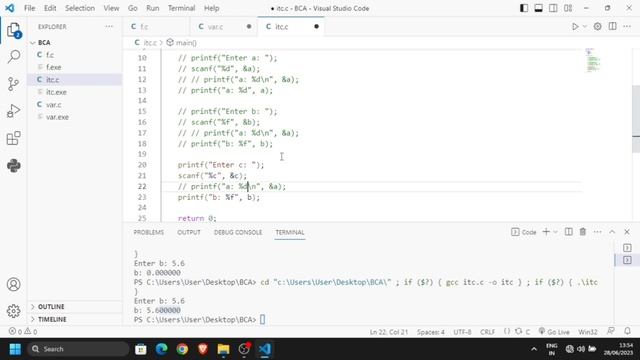
Task: Add a new terminal
Action: pos(546,232)
